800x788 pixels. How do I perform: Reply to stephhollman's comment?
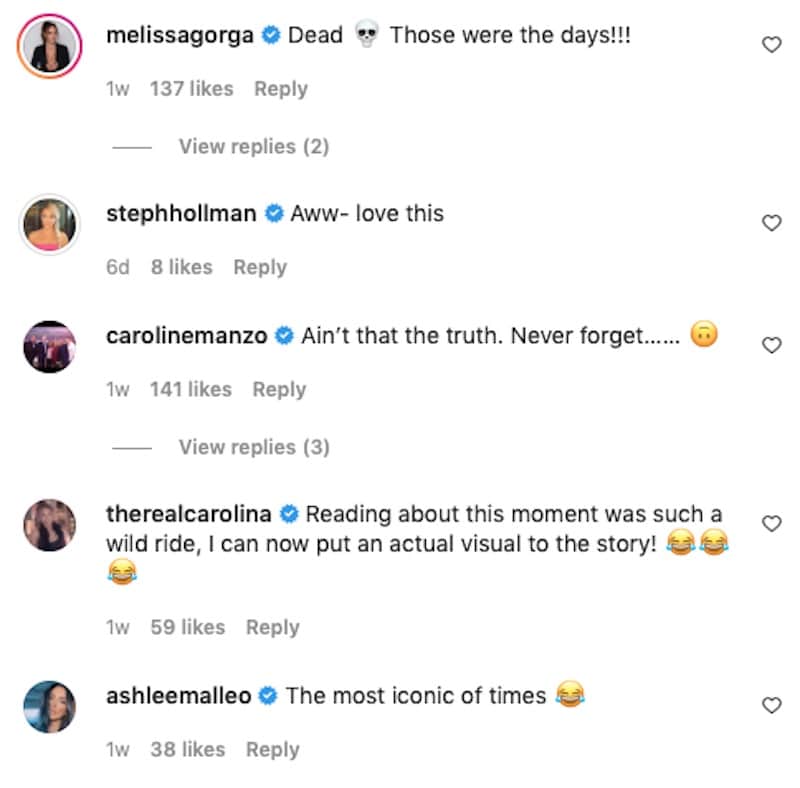(260, 267)
